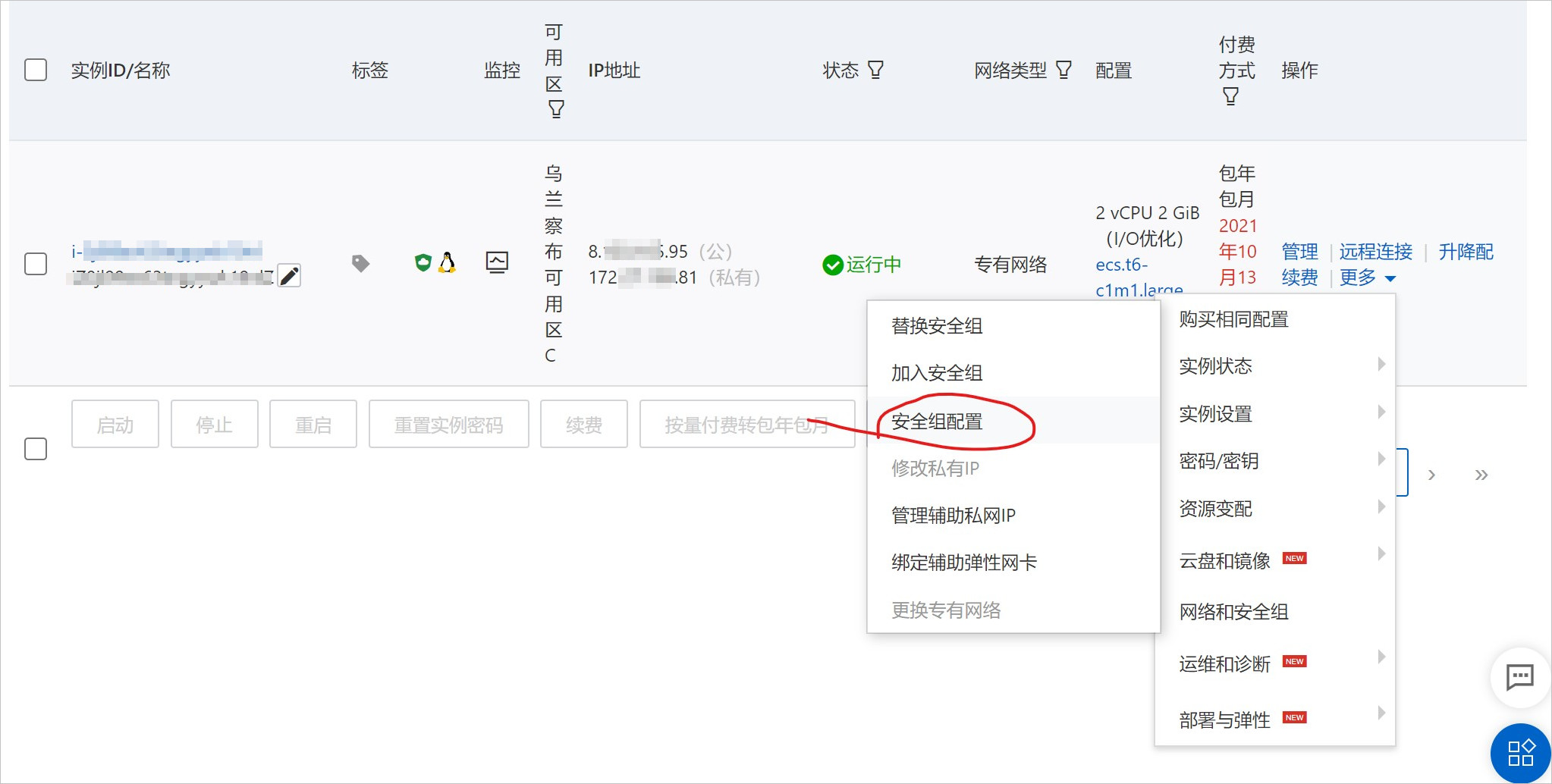This screenshot has height=784, width=1552.
Task: Expand the 密码/密钥 submenu
Action: click(x=1275, y=460)
